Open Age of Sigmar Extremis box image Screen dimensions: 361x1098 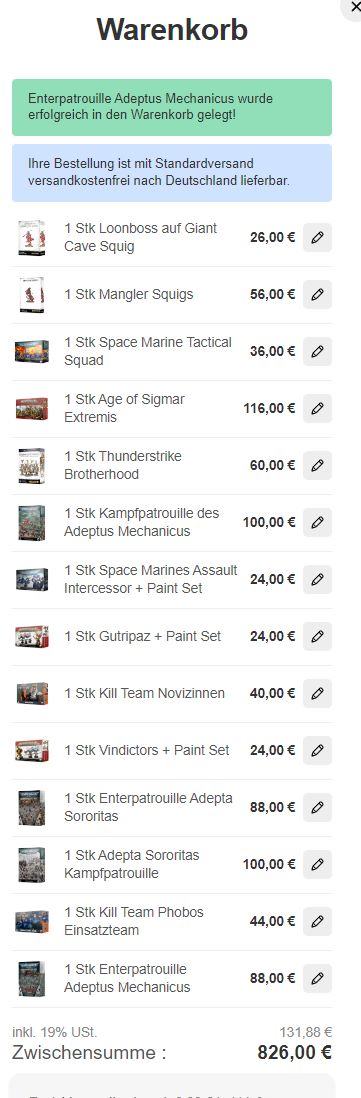click(31, 408)
